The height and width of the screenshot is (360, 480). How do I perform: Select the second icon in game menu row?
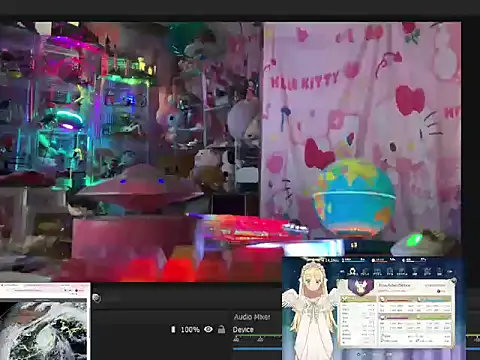365,272
